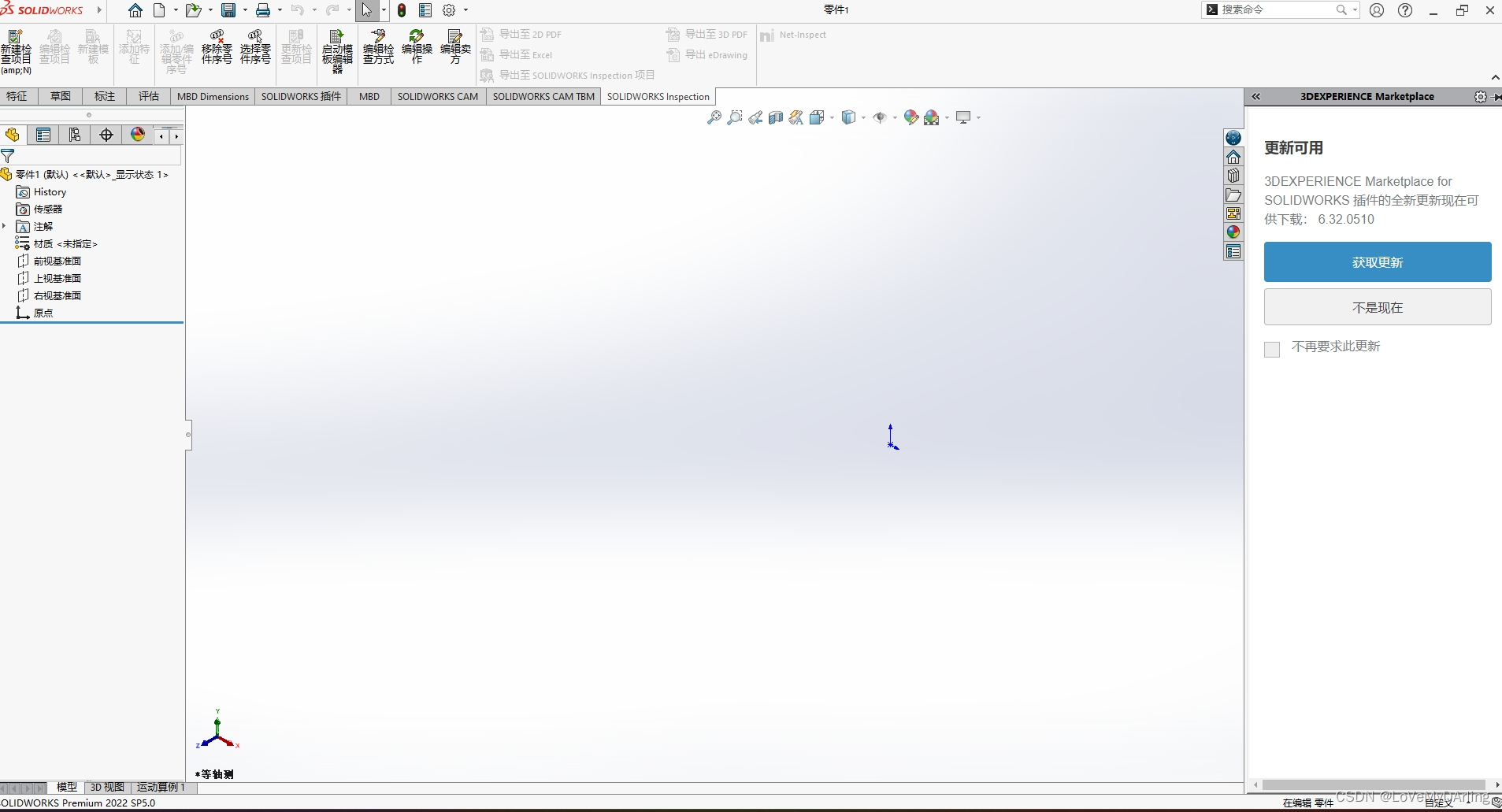Open the FeatureManager design tree tab icon

tap(13, 135)
